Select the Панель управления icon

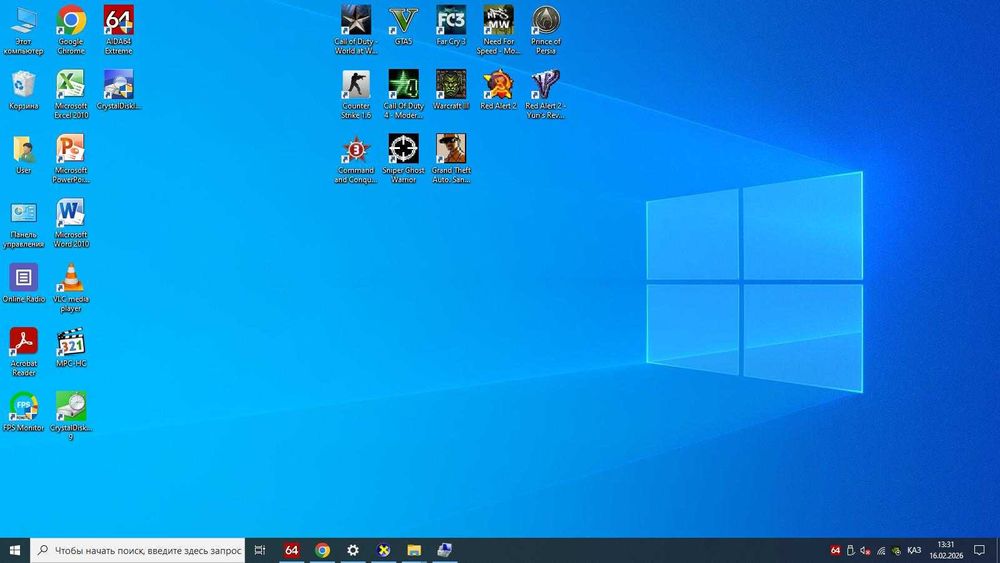[24, 223]
